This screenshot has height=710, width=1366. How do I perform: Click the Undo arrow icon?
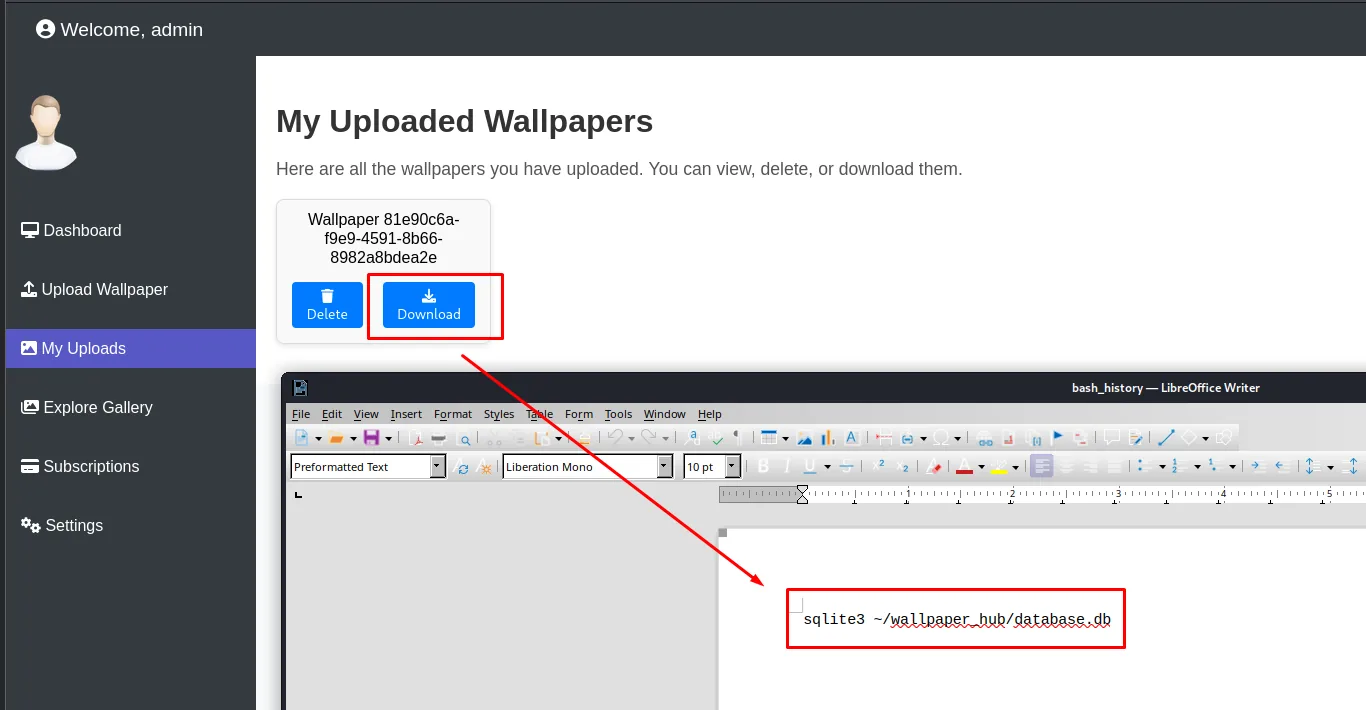(x=617, y=437)
